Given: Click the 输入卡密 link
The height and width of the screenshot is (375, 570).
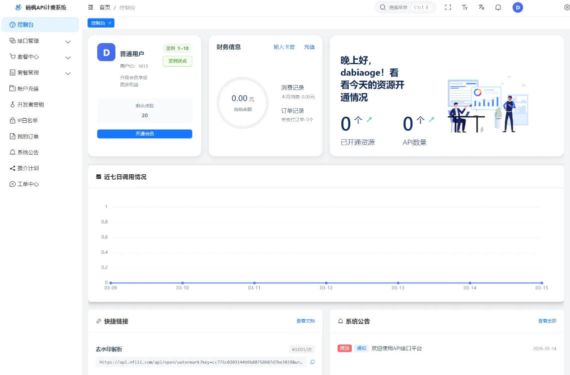Looking at the screenshot, I should [x=284, y=47].
